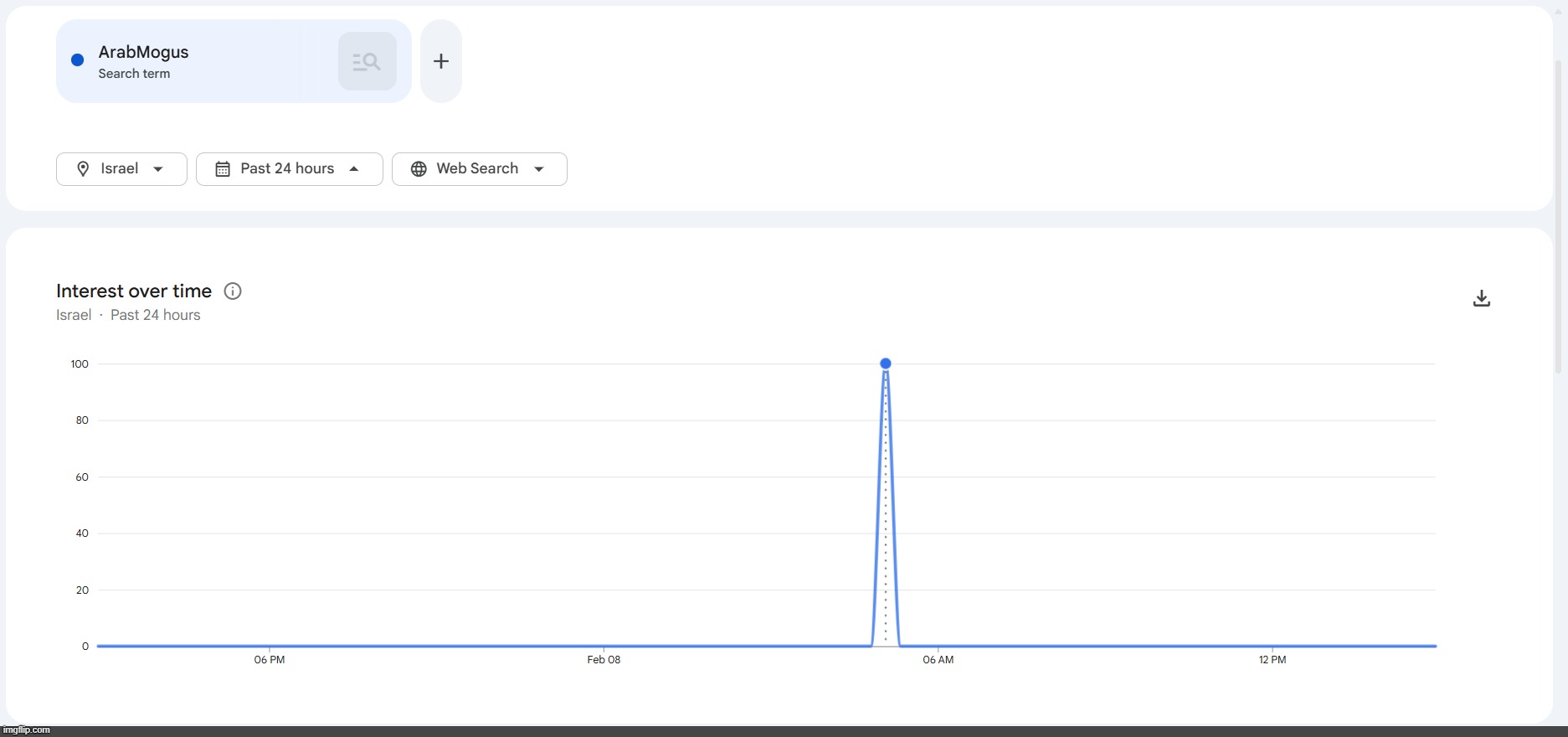Expand the Web Search type dropdown arrow

tap(539, 169)
